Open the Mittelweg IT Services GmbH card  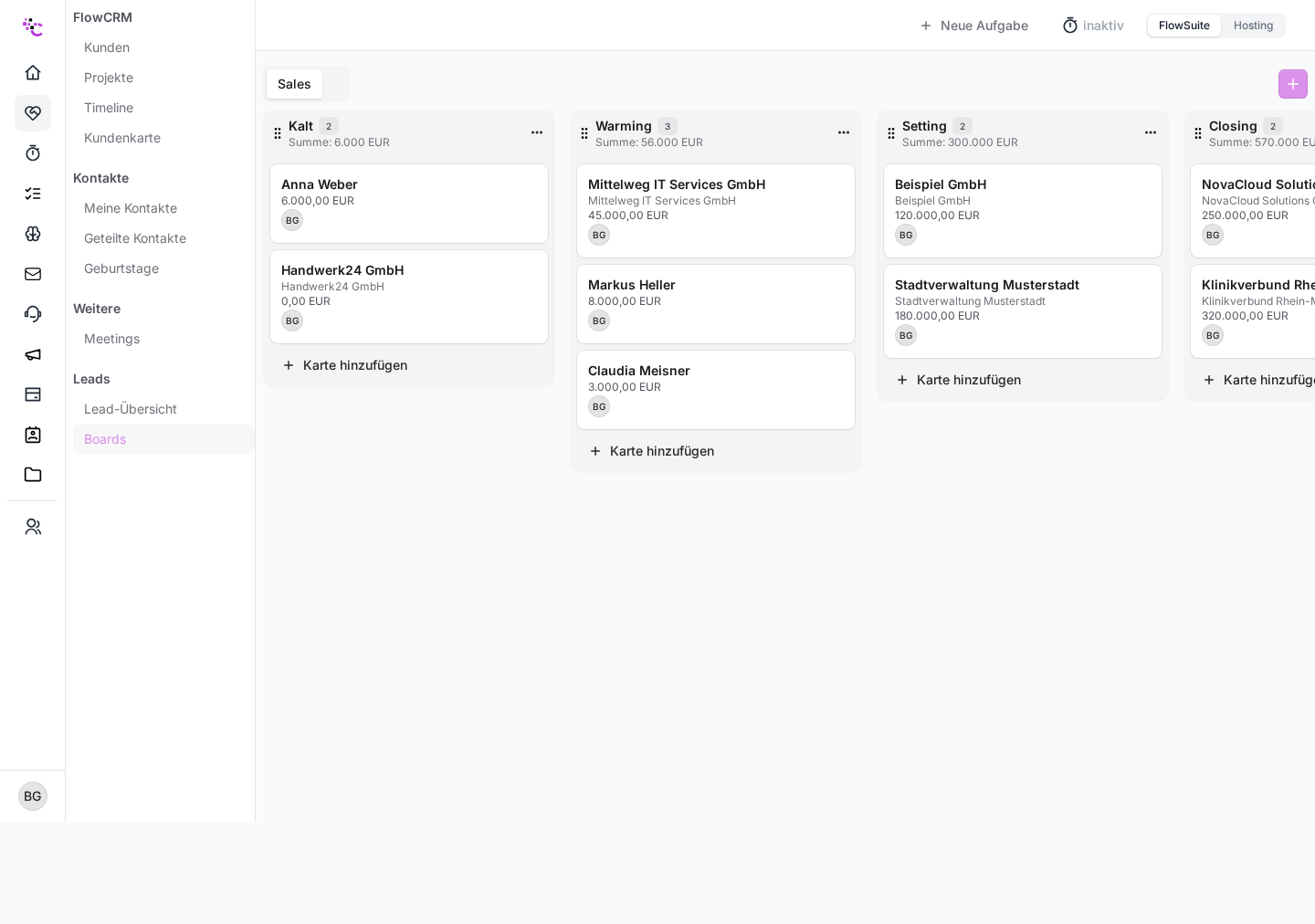click(716, 211)
